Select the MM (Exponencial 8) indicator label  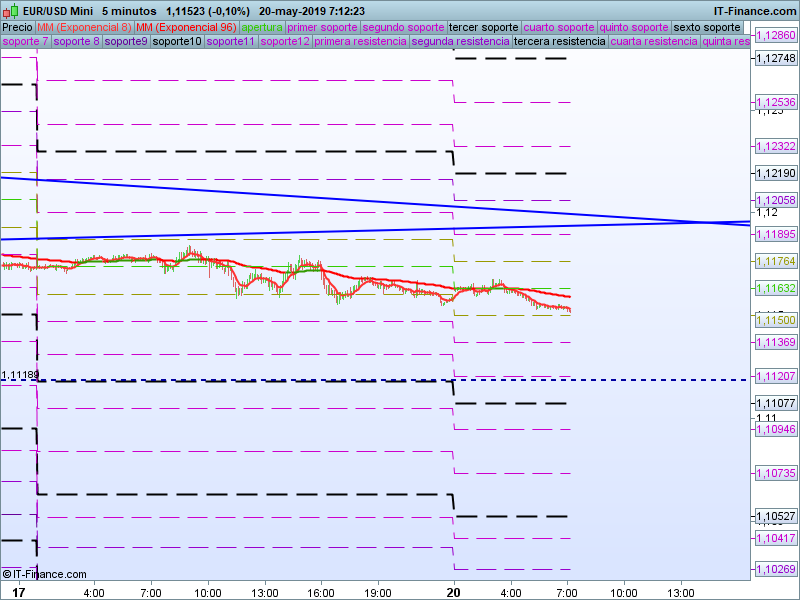click(x=84, y=27)
